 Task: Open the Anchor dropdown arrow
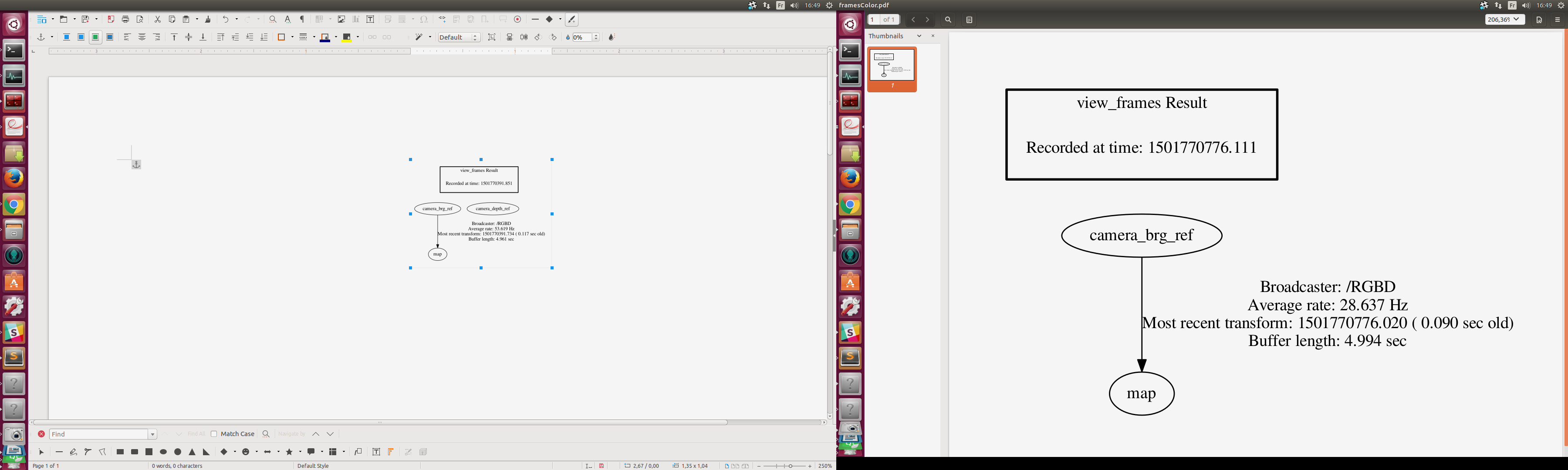52,37
